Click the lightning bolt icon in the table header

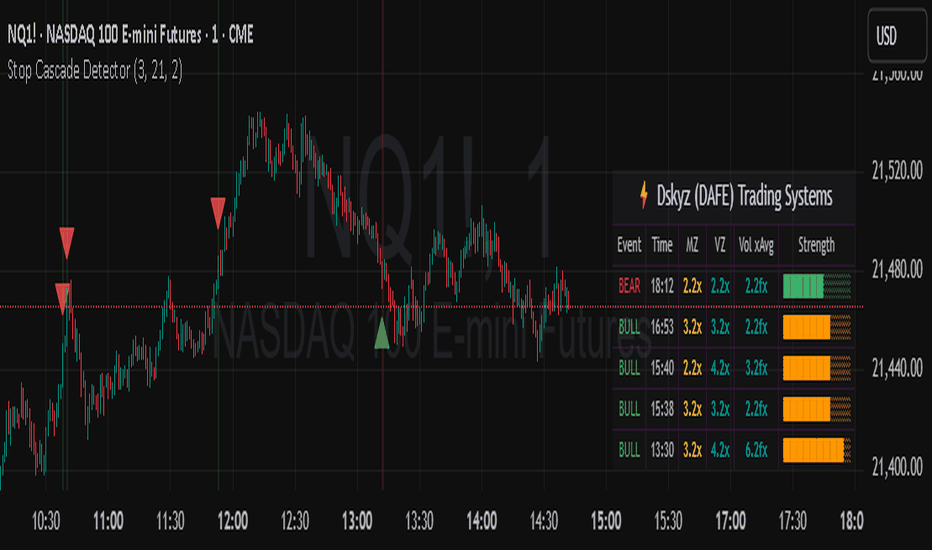[x=644, y=196]
